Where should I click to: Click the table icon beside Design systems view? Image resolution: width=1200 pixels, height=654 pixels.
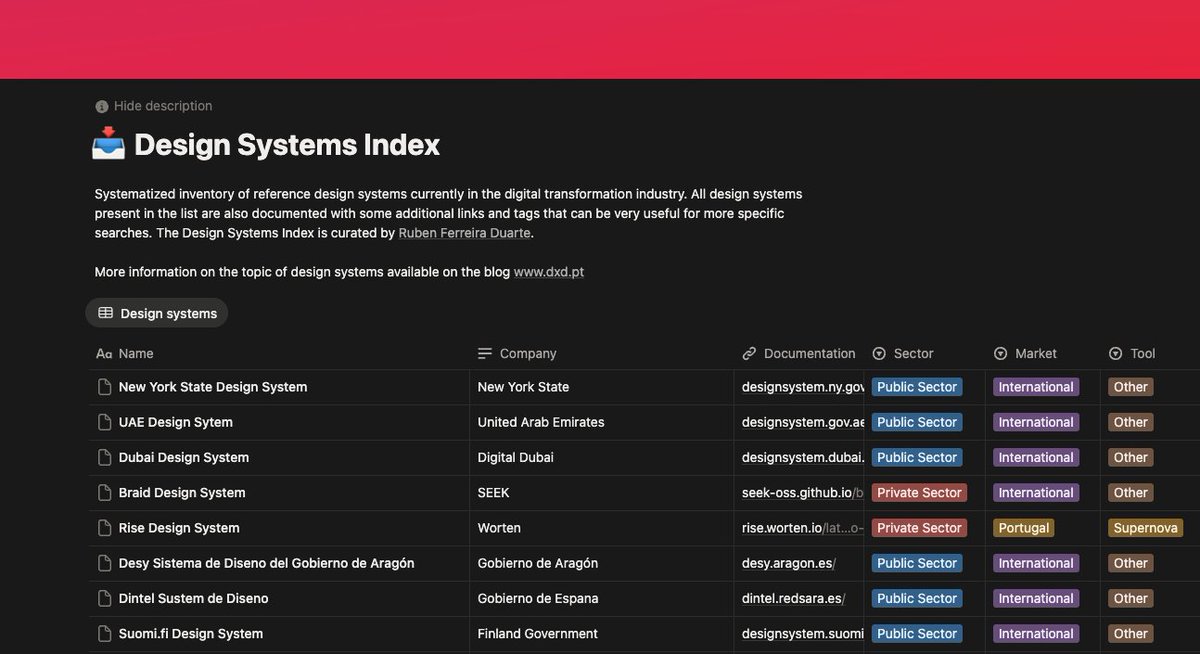tap(104, 312)
